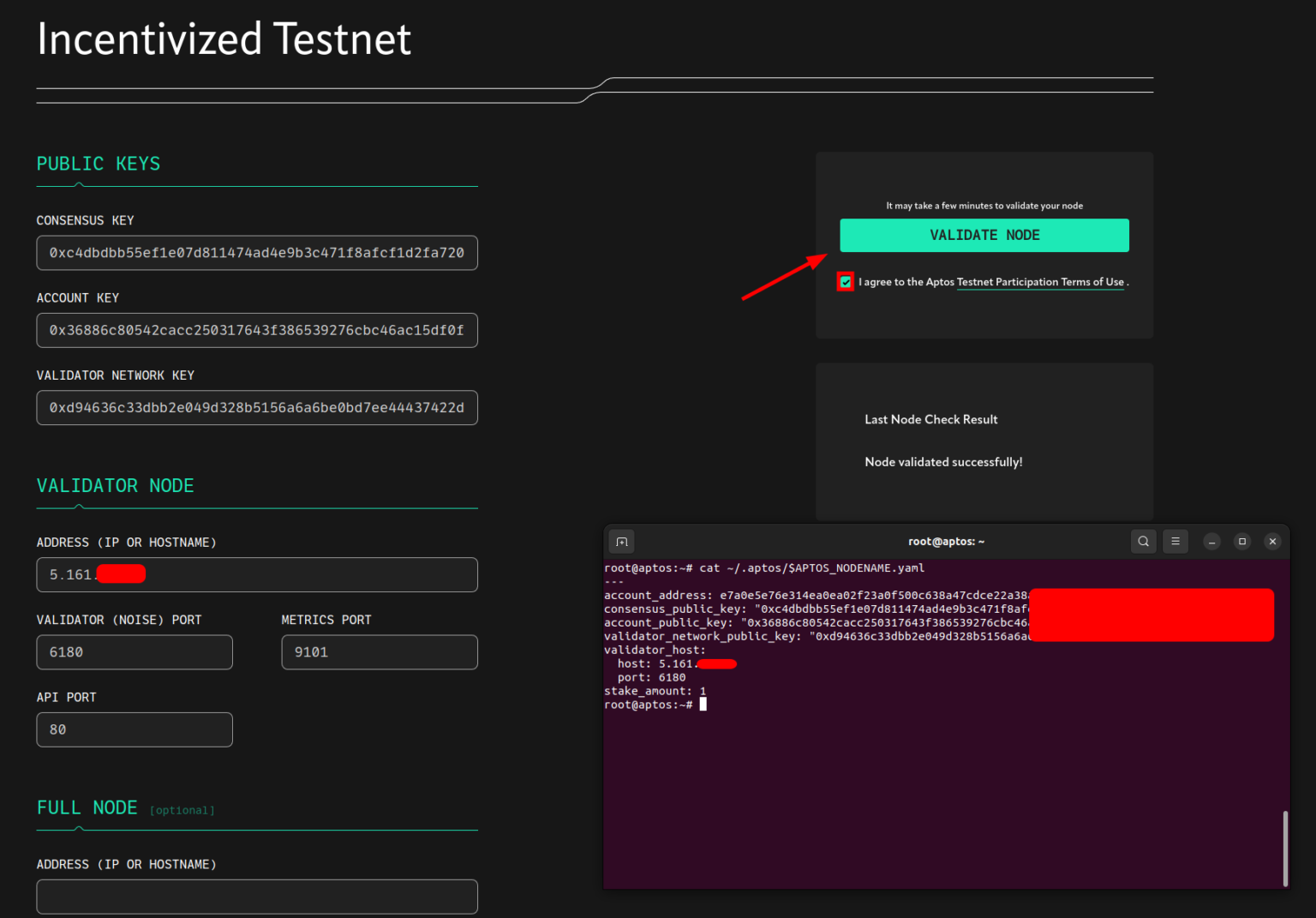This screenshot has width=1316, height=918.
Task: Click the Incentivized Testnet page title
Action: click(224, 39)
